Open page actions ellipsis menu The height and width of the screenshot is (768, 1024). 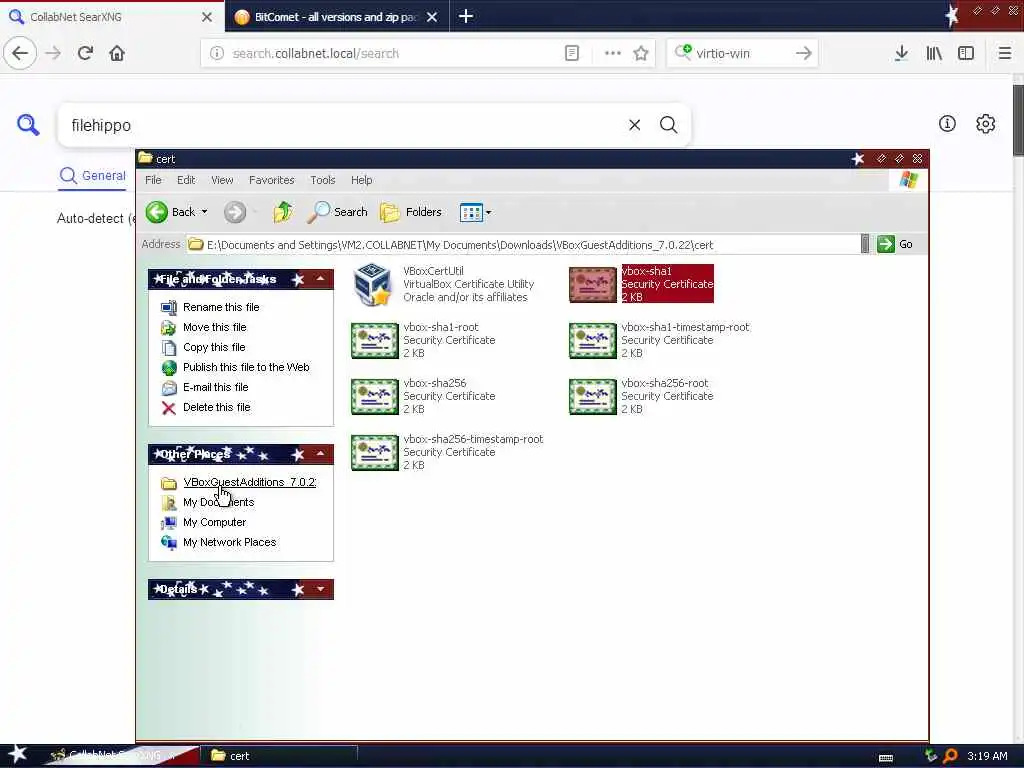(x=613, y=54)
